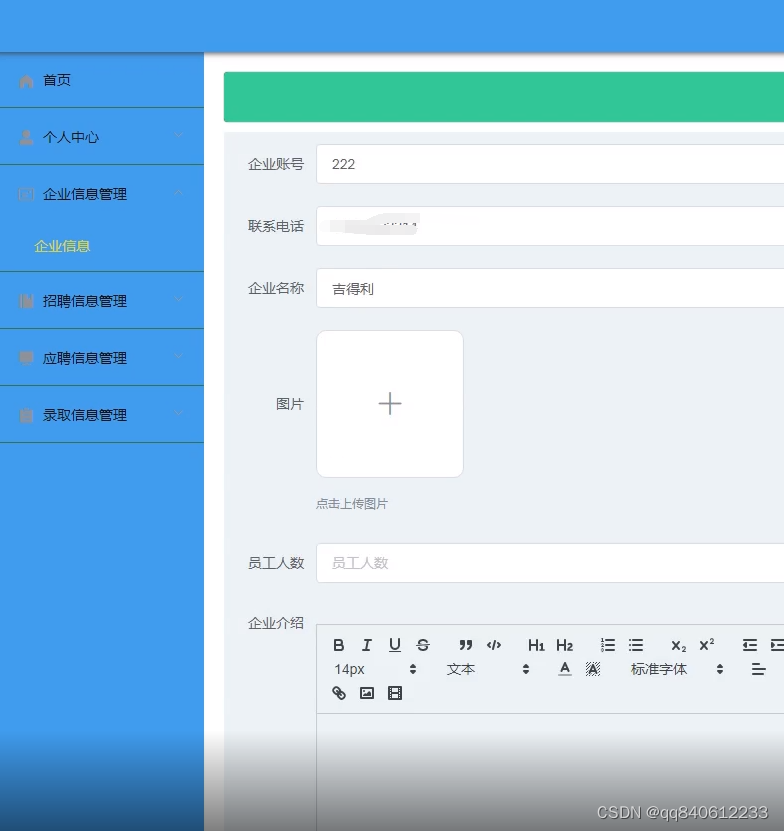
Task: Open the 企业信息 submenu link
Action: click(x=62, y=246)
